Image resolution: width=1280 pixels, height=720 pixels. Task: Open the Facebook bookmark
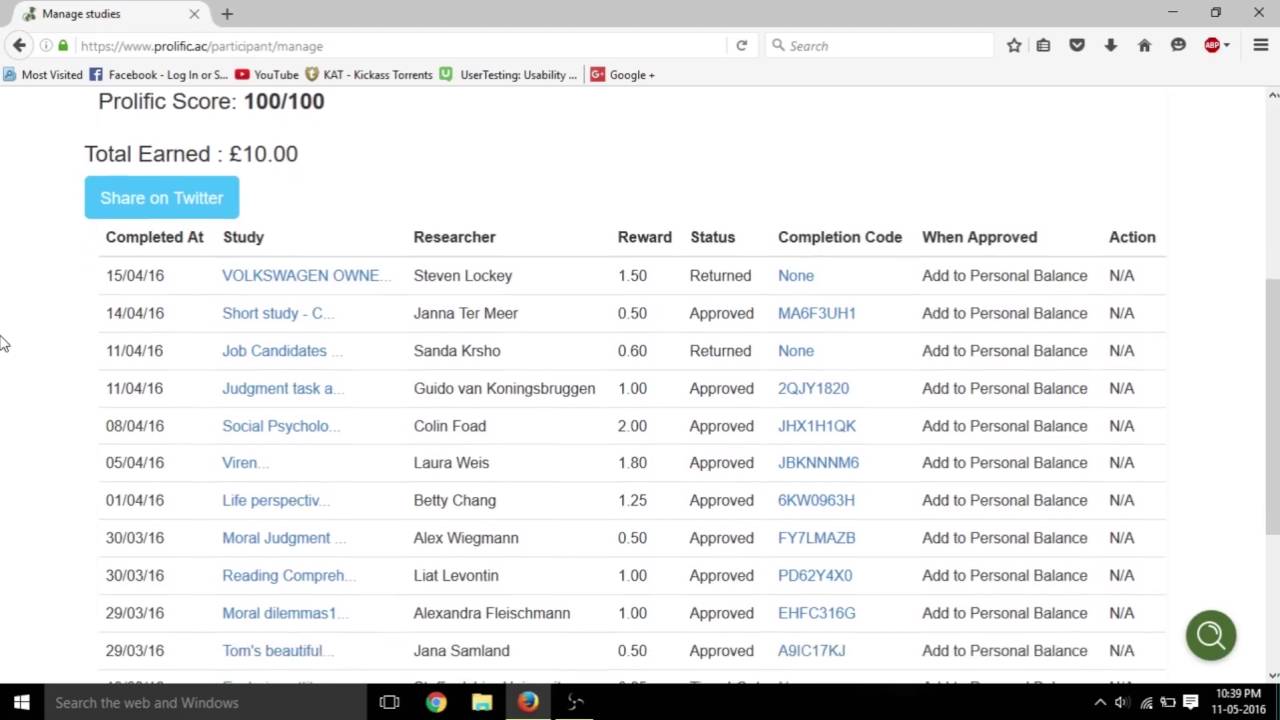click(159, 74)
